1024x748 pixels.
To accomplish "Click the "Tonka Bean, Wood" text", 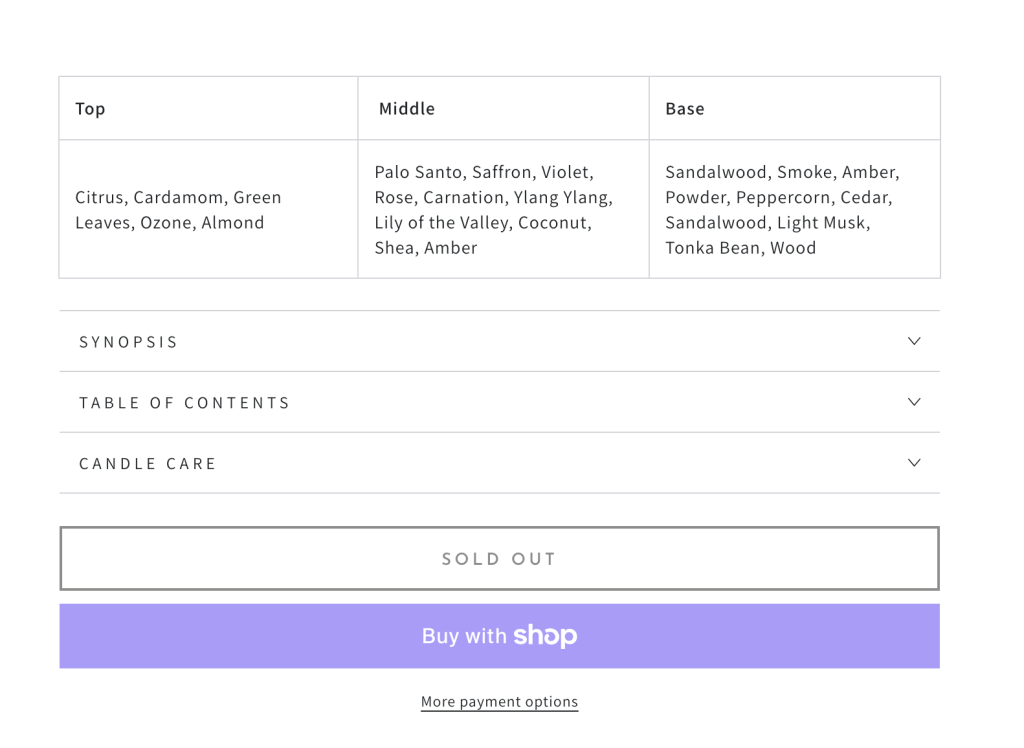I will pyautogui.click(x=740, y=248).
